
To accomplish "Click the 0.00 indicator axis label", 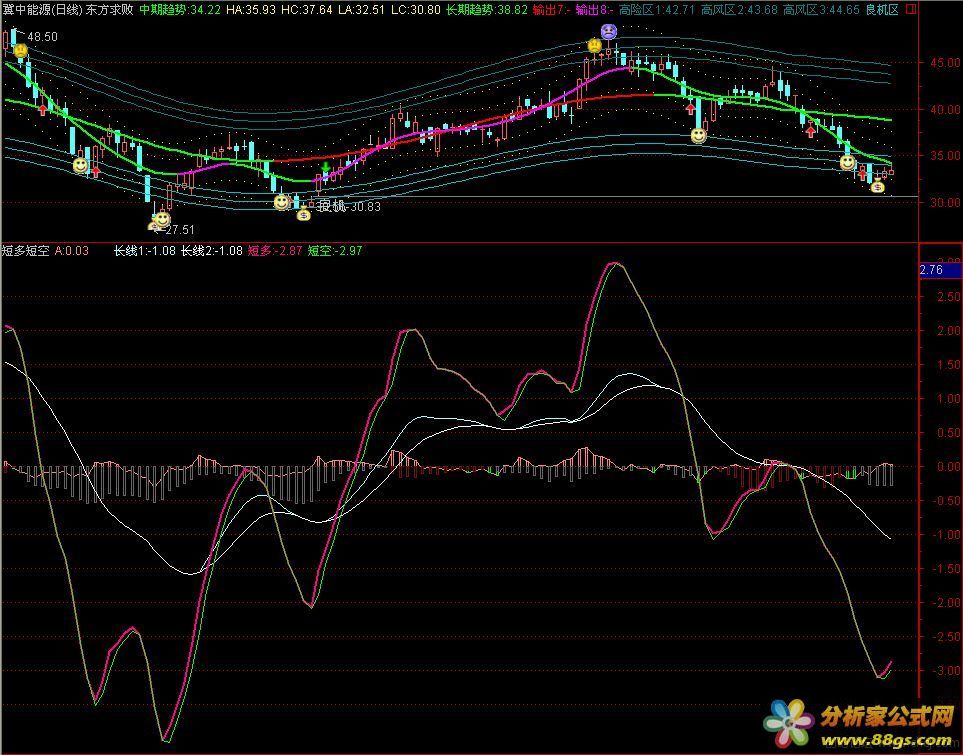I will click(x=948, y=467).
